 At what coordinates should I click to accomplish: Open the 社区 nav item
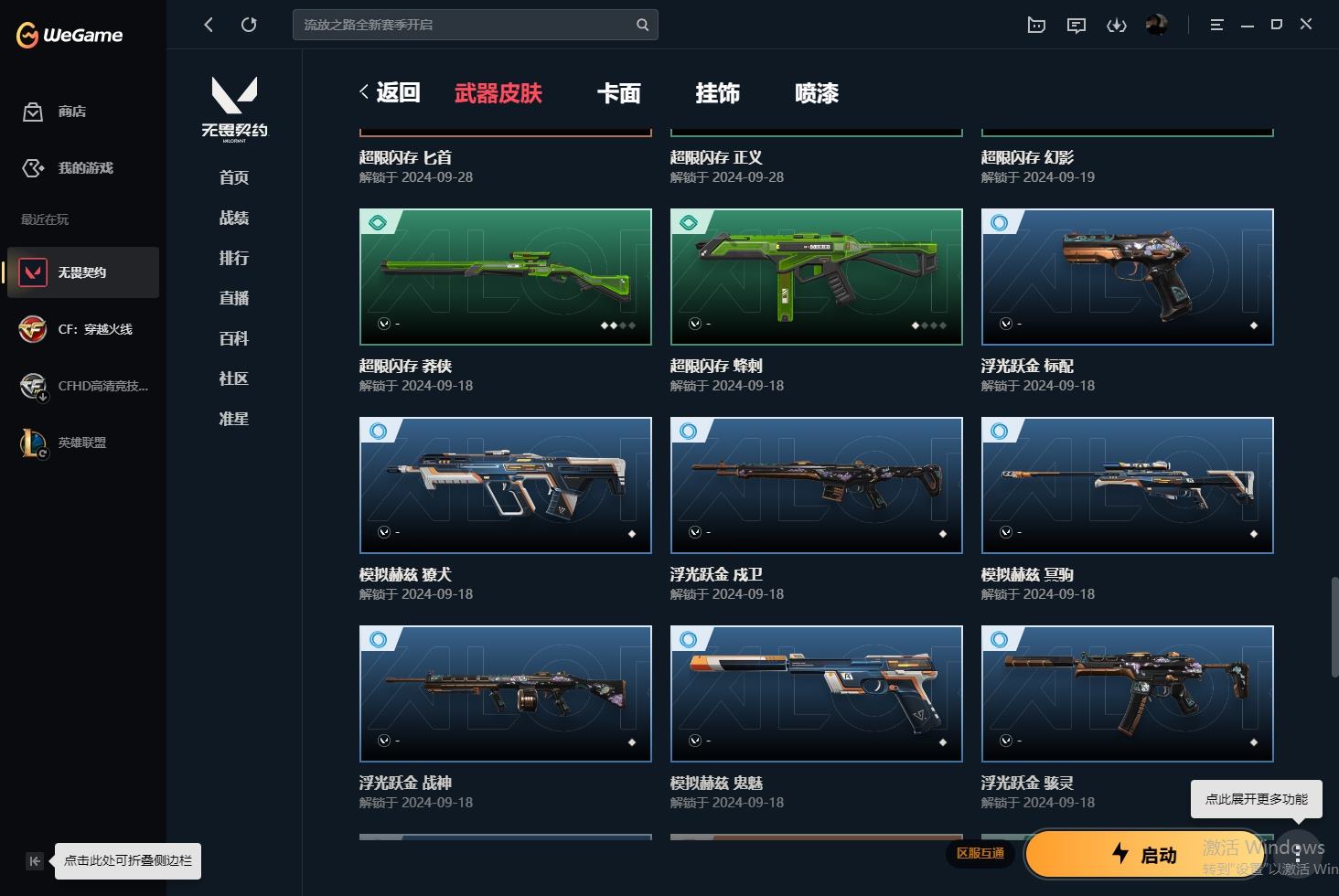(x=234, y=379)
